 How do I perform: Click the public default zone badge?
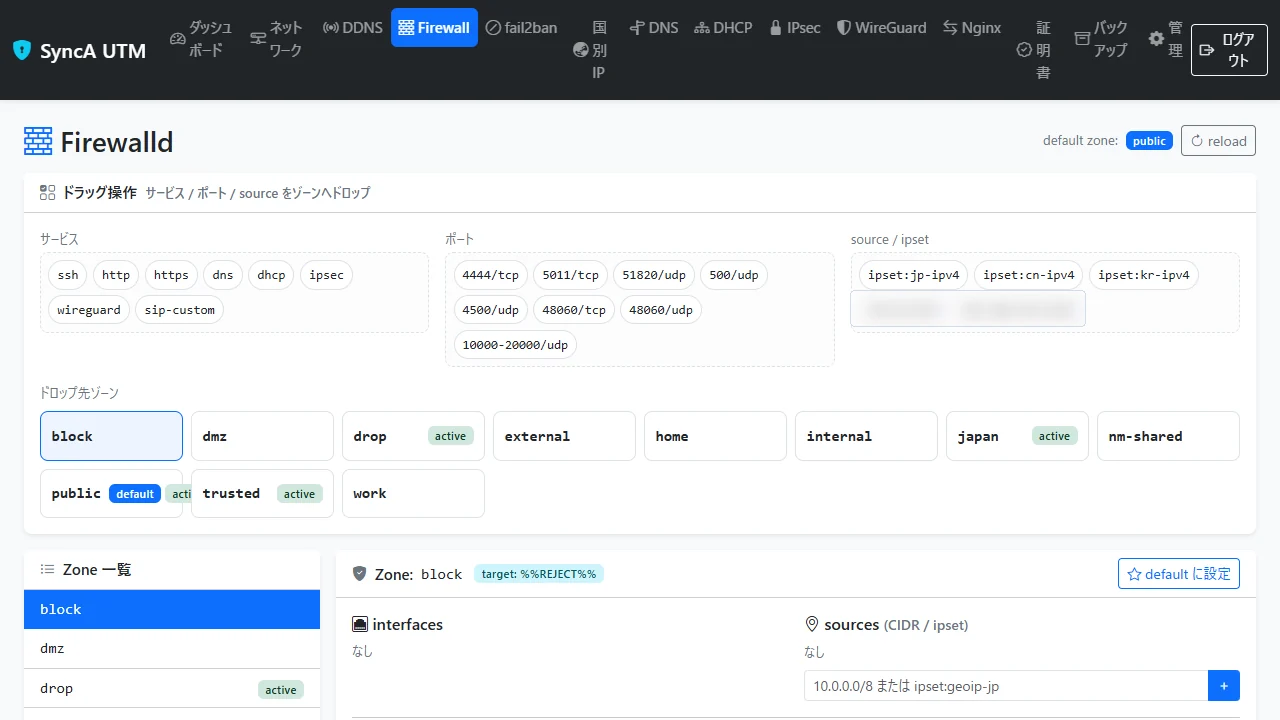coord(1149,141)
